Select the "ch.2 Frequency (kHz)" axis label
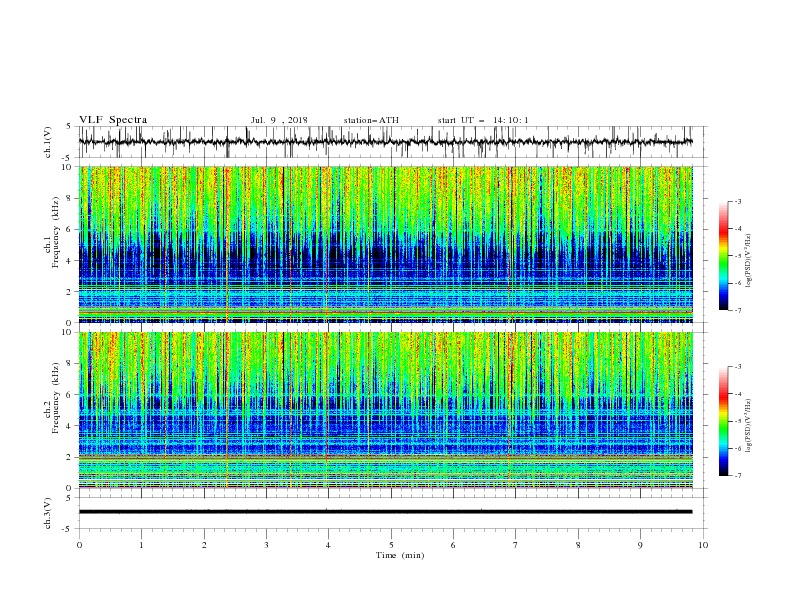The image size is (792, 612). coord(52,398)
